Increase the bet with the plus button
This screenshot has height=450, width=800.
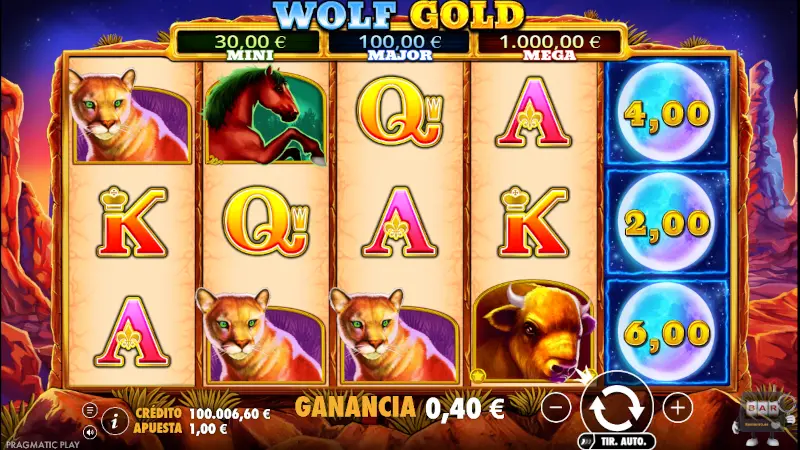point(678,408)
